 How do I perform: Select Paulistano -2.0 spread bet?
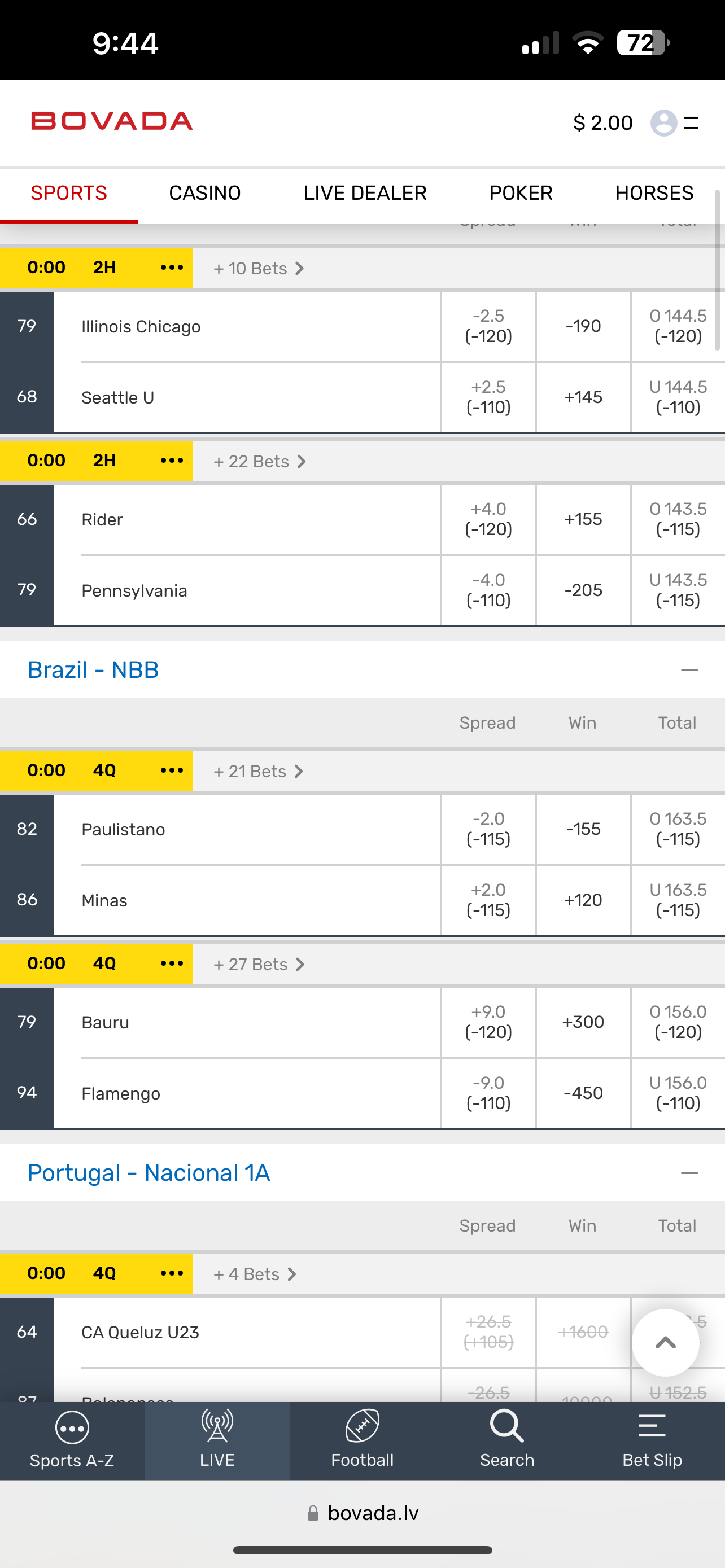tap(488, 829)
